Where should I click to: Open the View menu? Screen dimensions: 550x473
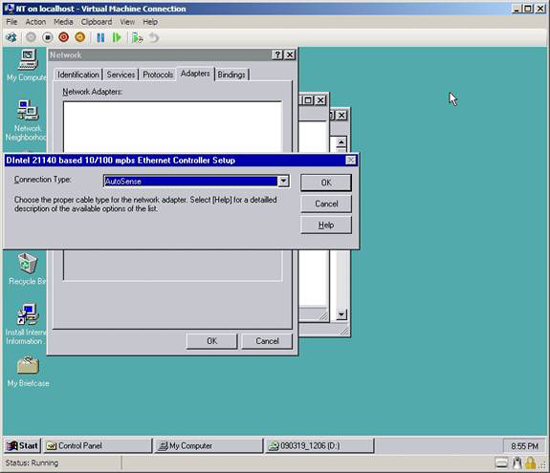pos(127,22)
